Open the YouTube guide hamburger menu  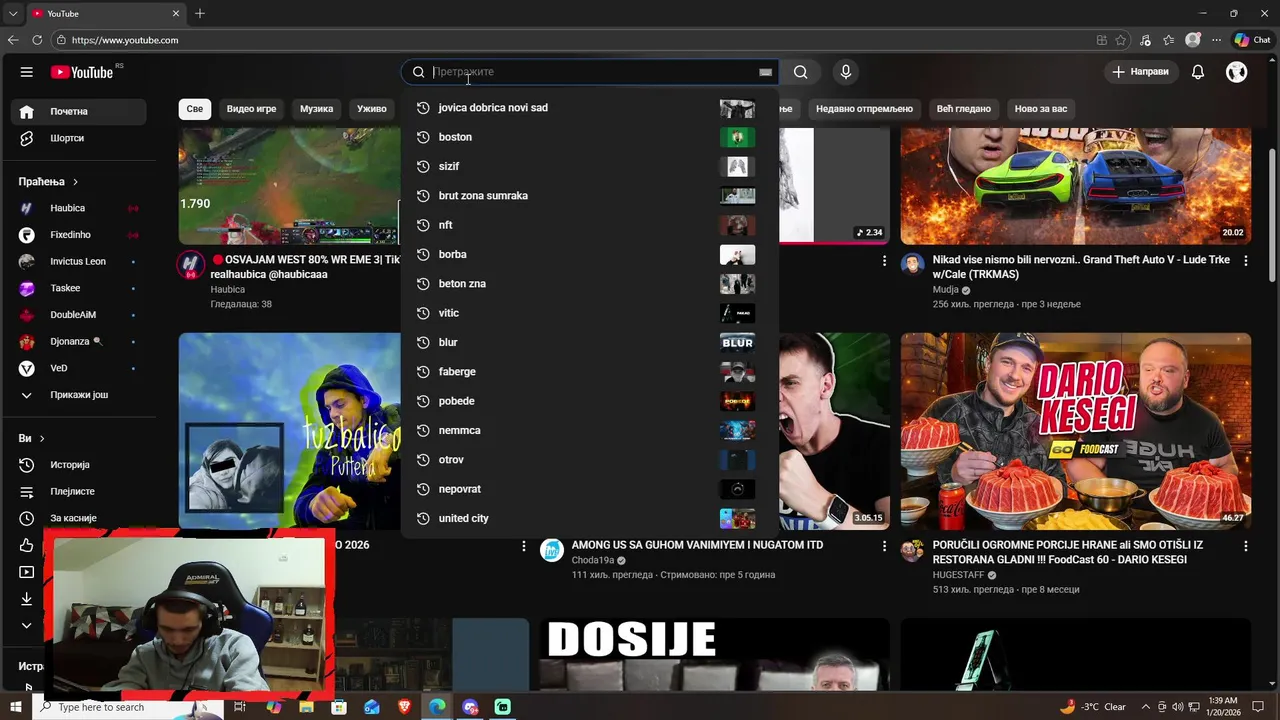point(27,72)
